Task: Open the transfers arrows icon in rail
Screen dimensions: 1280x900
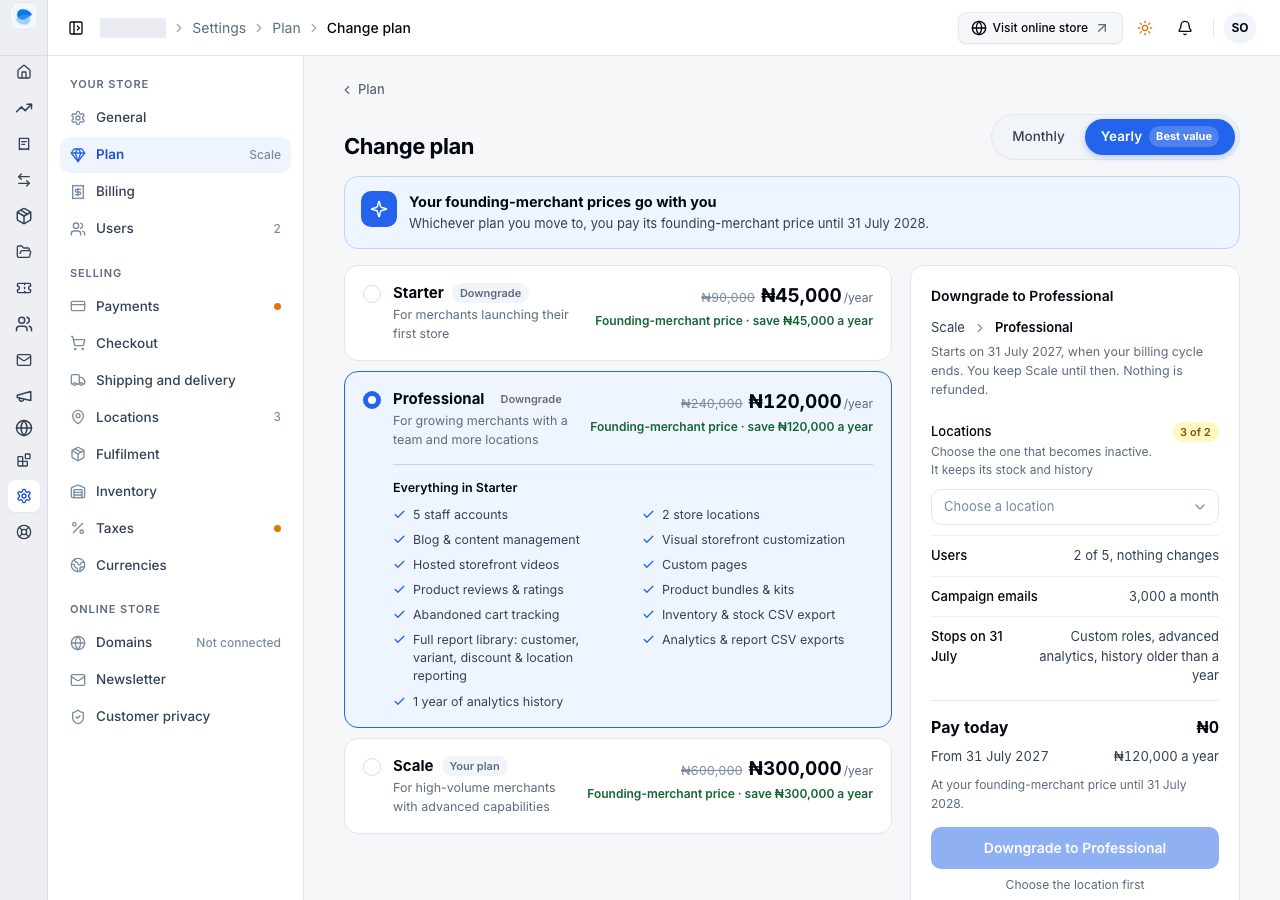Action: tap(24, 180)
